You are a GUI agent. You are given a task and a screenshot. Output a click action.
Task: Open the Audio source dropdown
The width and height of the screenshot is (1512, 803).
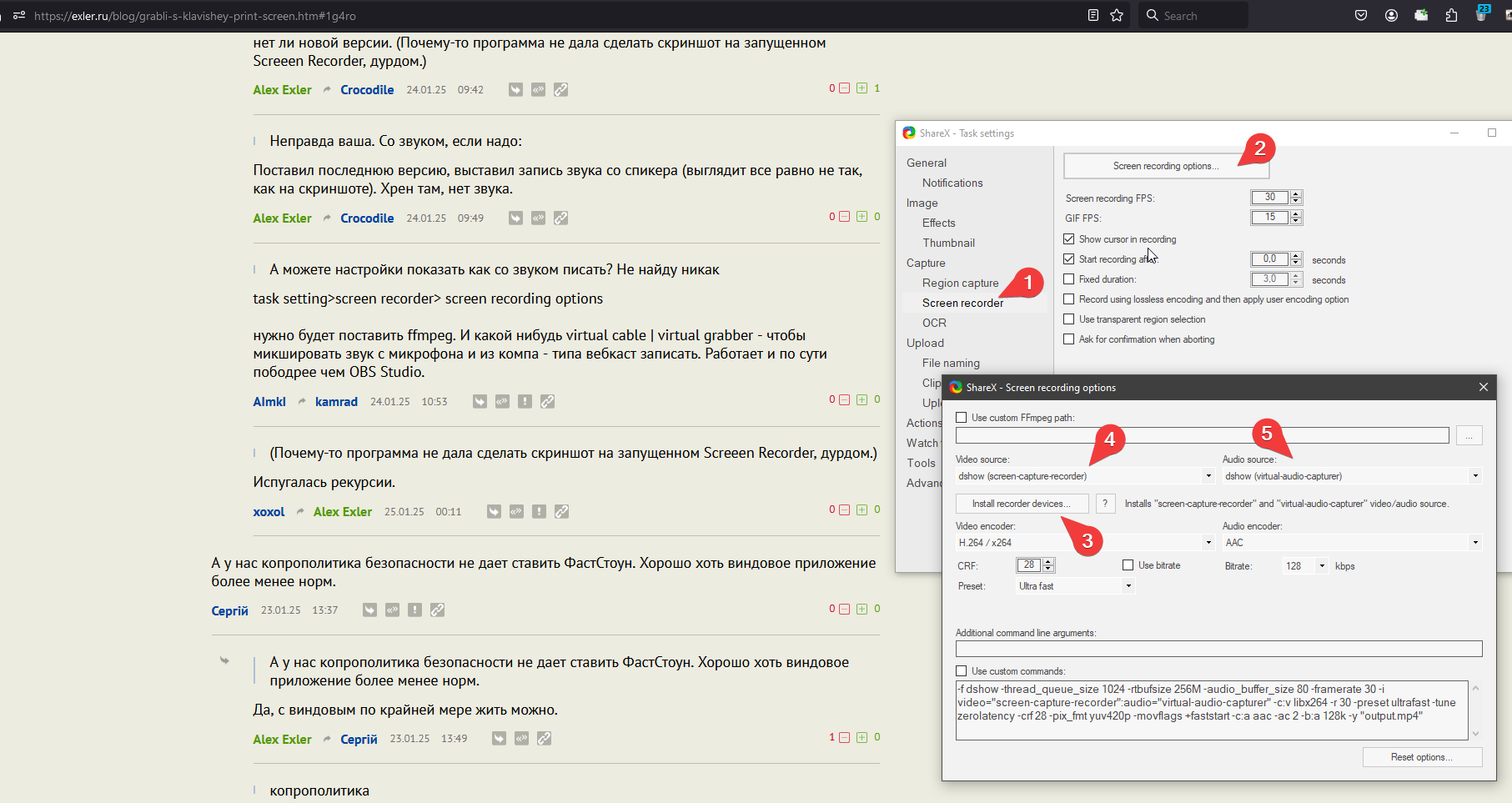pyautogui.click(x=1475, y=476)
